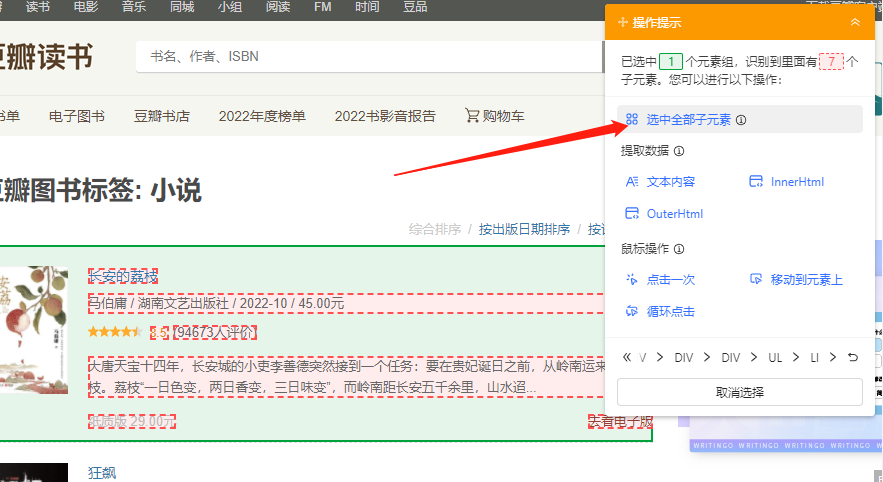Open 电子图书 nav link
883x482 pixels.
pos(77,116)
